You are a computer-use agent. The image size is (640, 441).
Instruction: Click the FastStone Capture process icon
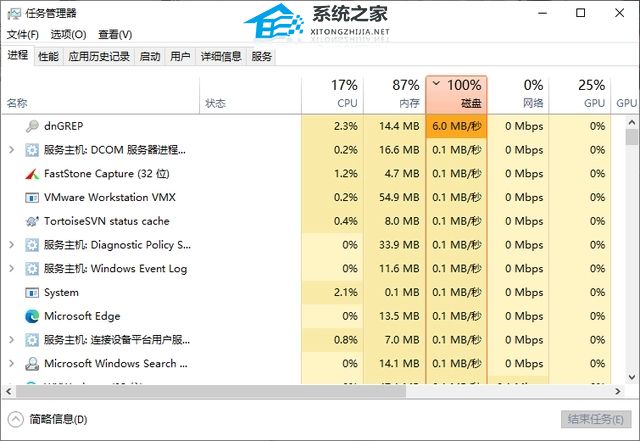click(x=32, y=174)
